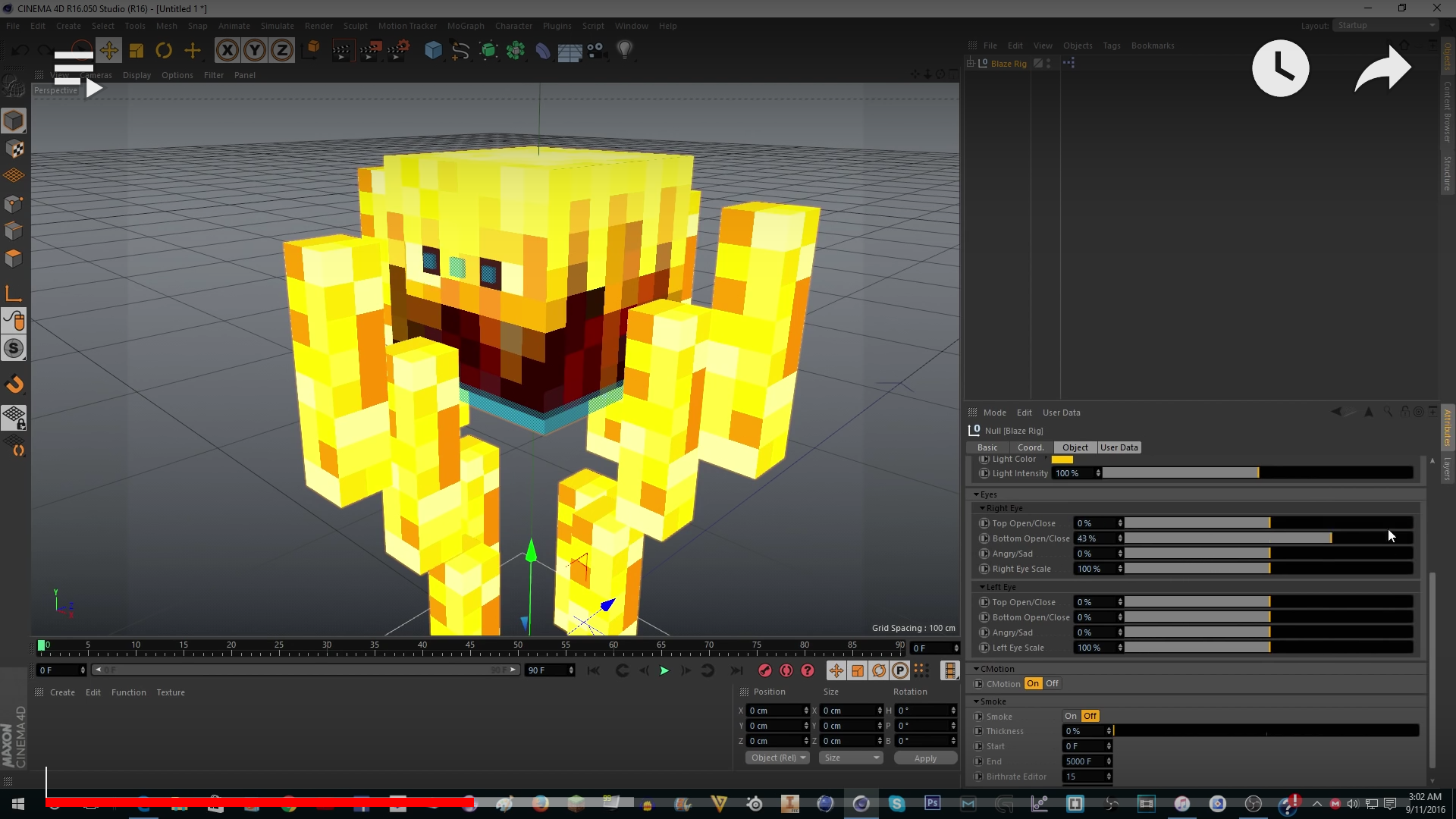The width and height of the screenshot is (1456, 819).
Task: Collapse the Eyes group
Action: (977, 494)
